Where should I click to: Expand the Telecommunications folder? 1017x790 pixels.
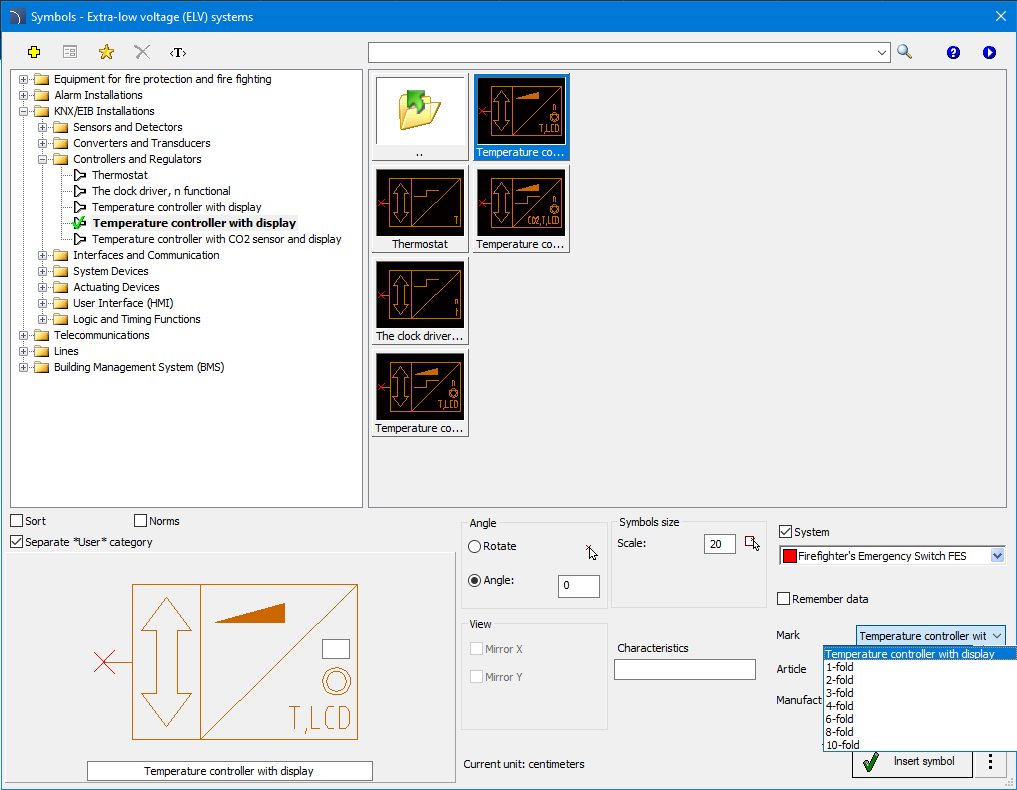(23, 335)
